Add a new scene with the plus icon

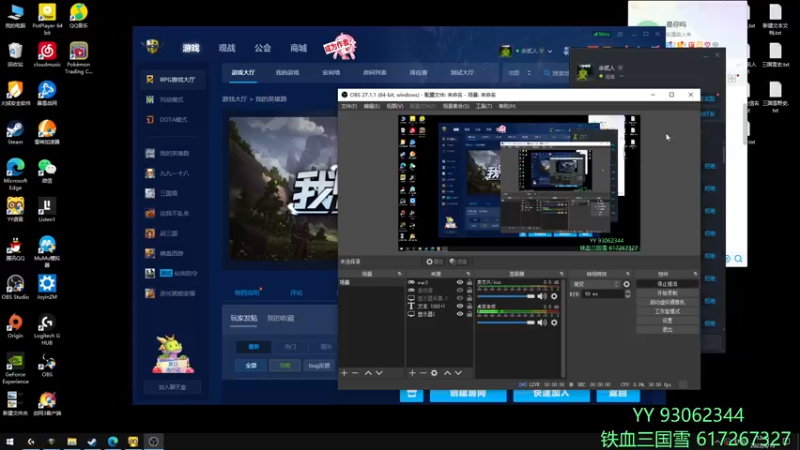pyautogui.click(x=344, y=373)
